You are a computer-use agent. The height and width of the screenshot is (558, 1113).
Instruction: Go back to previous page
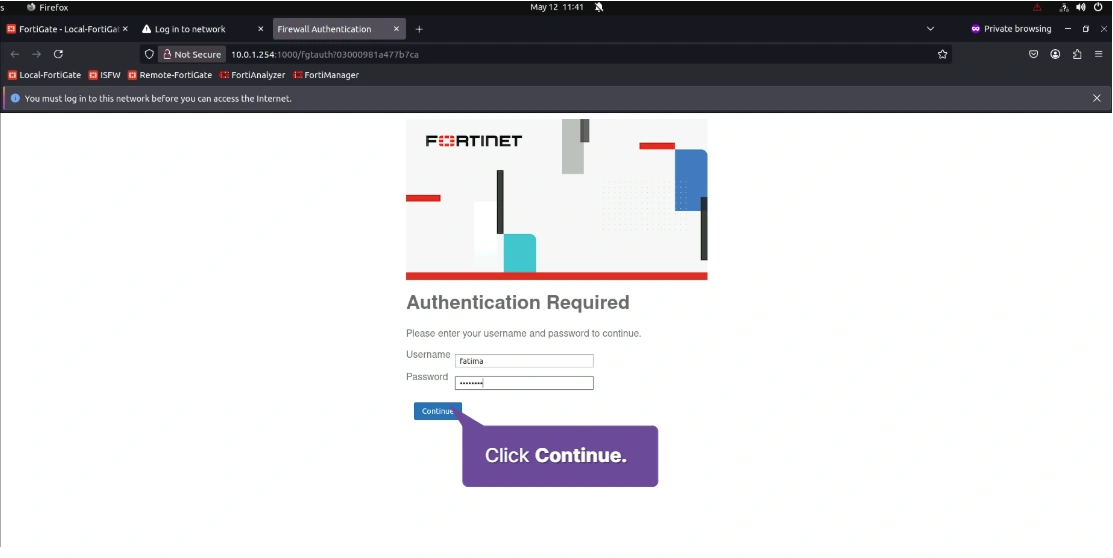15,54
